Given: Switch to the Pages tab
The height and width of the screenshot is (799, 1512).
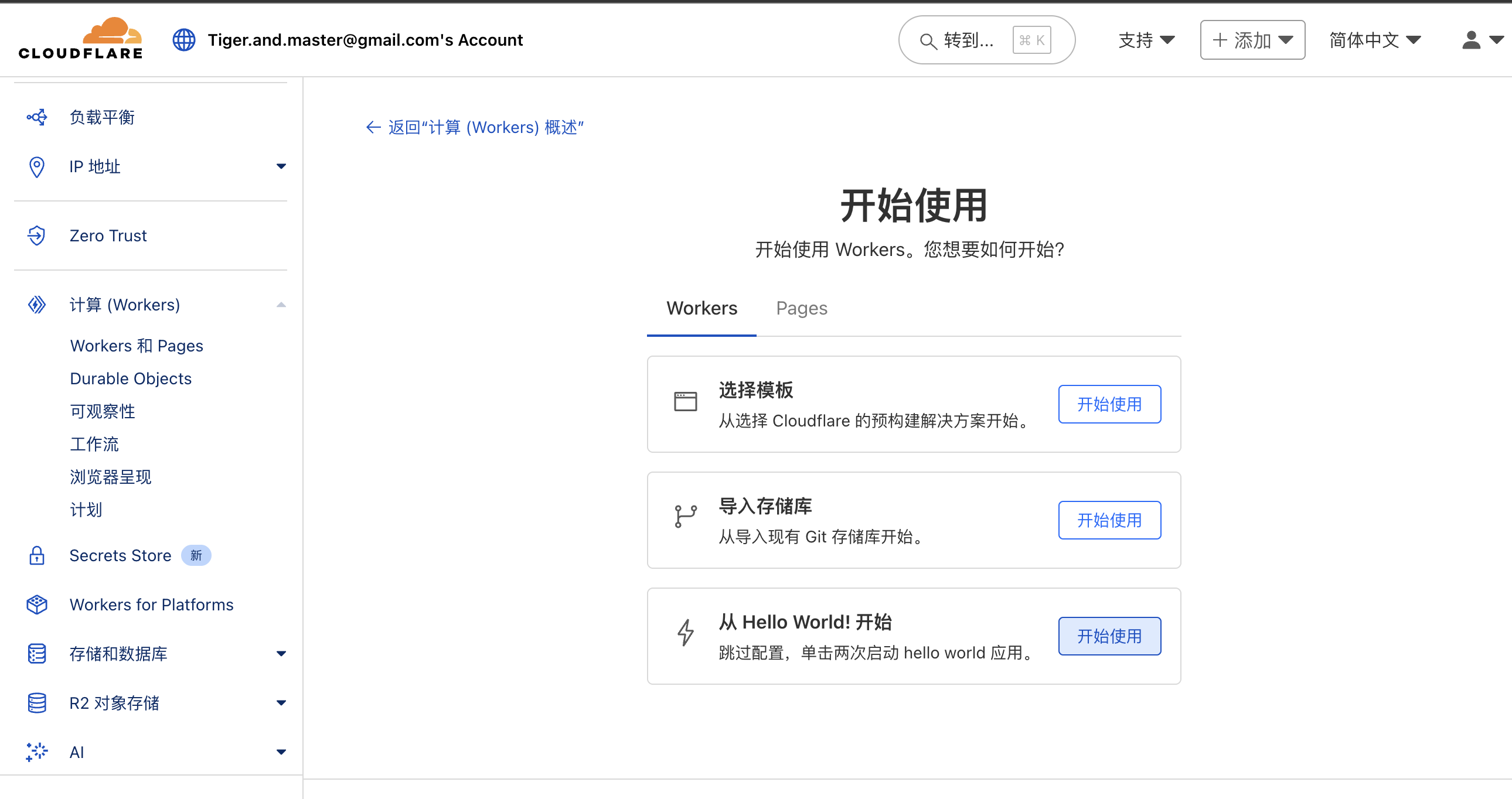Looking at the screenshot, I should tap(801, 309).
